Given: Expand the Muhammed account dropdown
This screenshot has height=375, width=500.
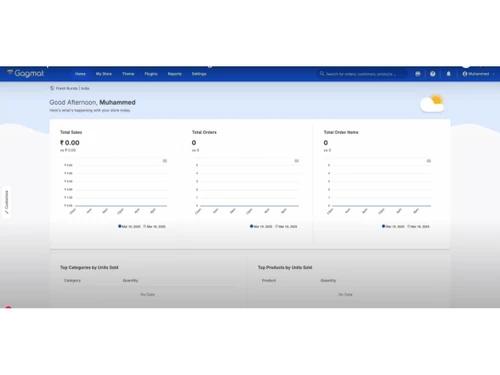Looking at the screenshot, I should [479, 74].
